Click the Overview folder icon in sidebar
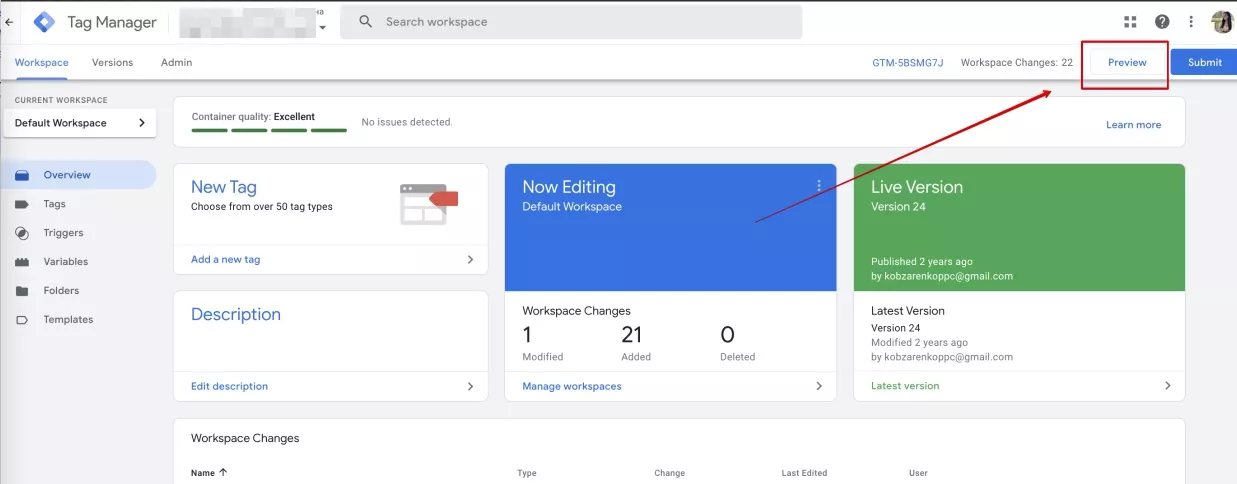 coord(22,175)
